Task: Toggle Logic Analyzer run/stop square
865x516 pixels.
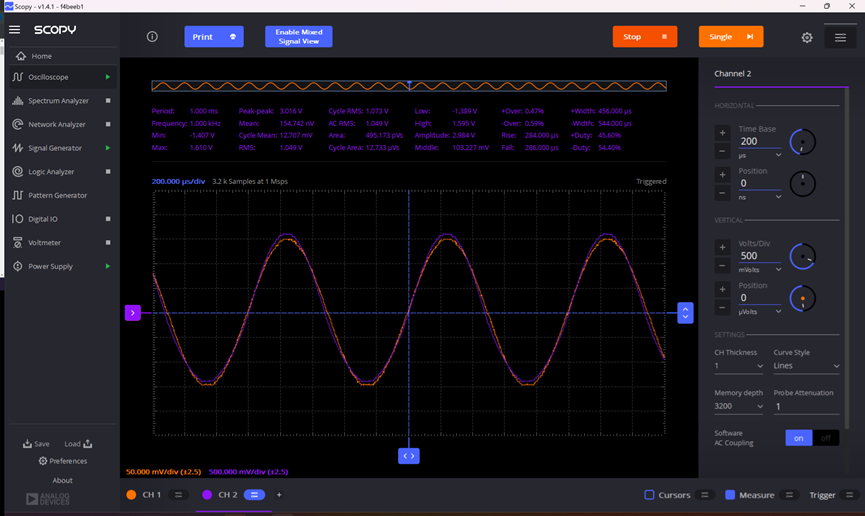Action: click(108, 172)
